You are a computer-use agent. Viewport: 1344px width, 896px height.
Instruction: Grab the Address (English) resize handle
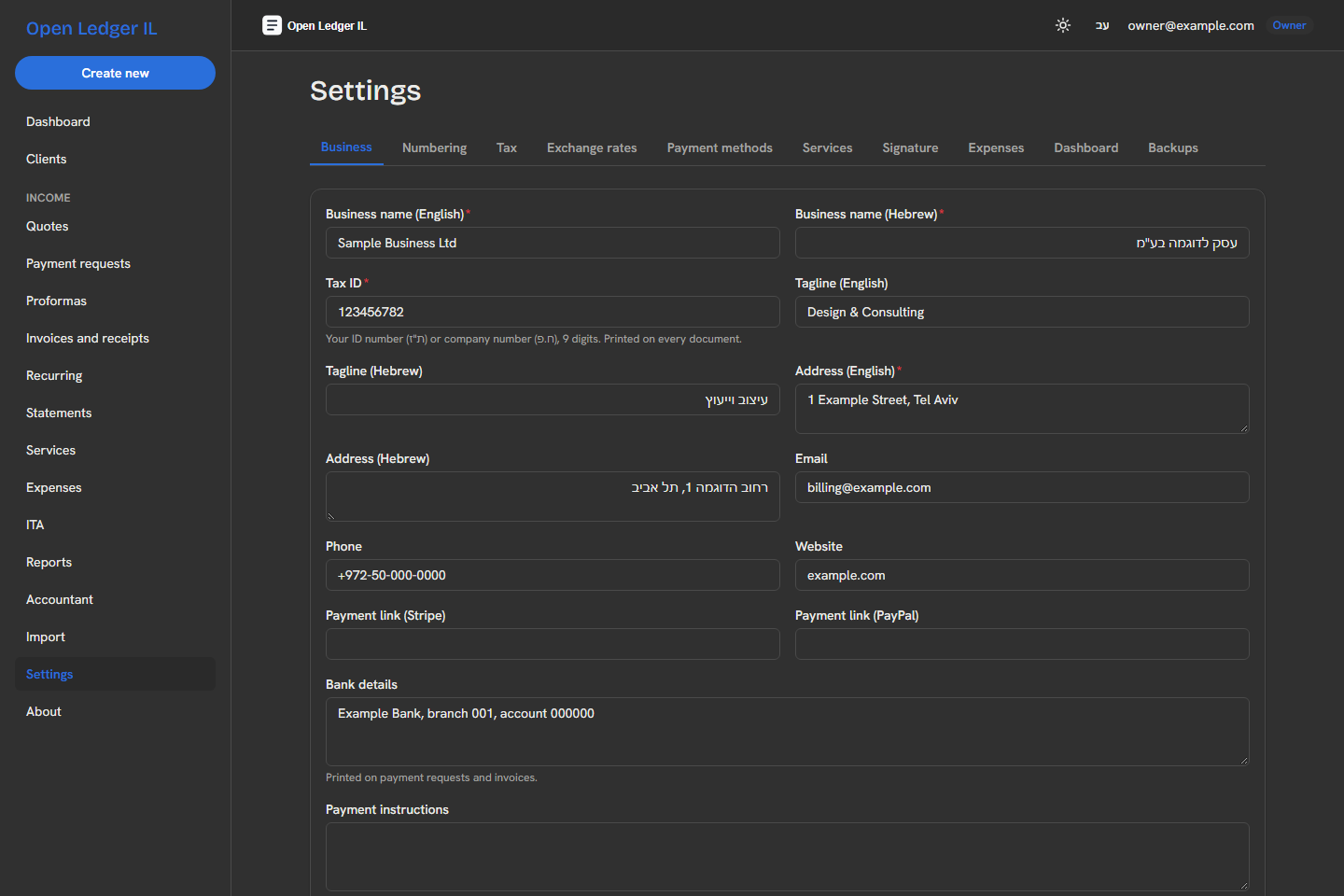pyautogui.click(x=1244, y=428)
